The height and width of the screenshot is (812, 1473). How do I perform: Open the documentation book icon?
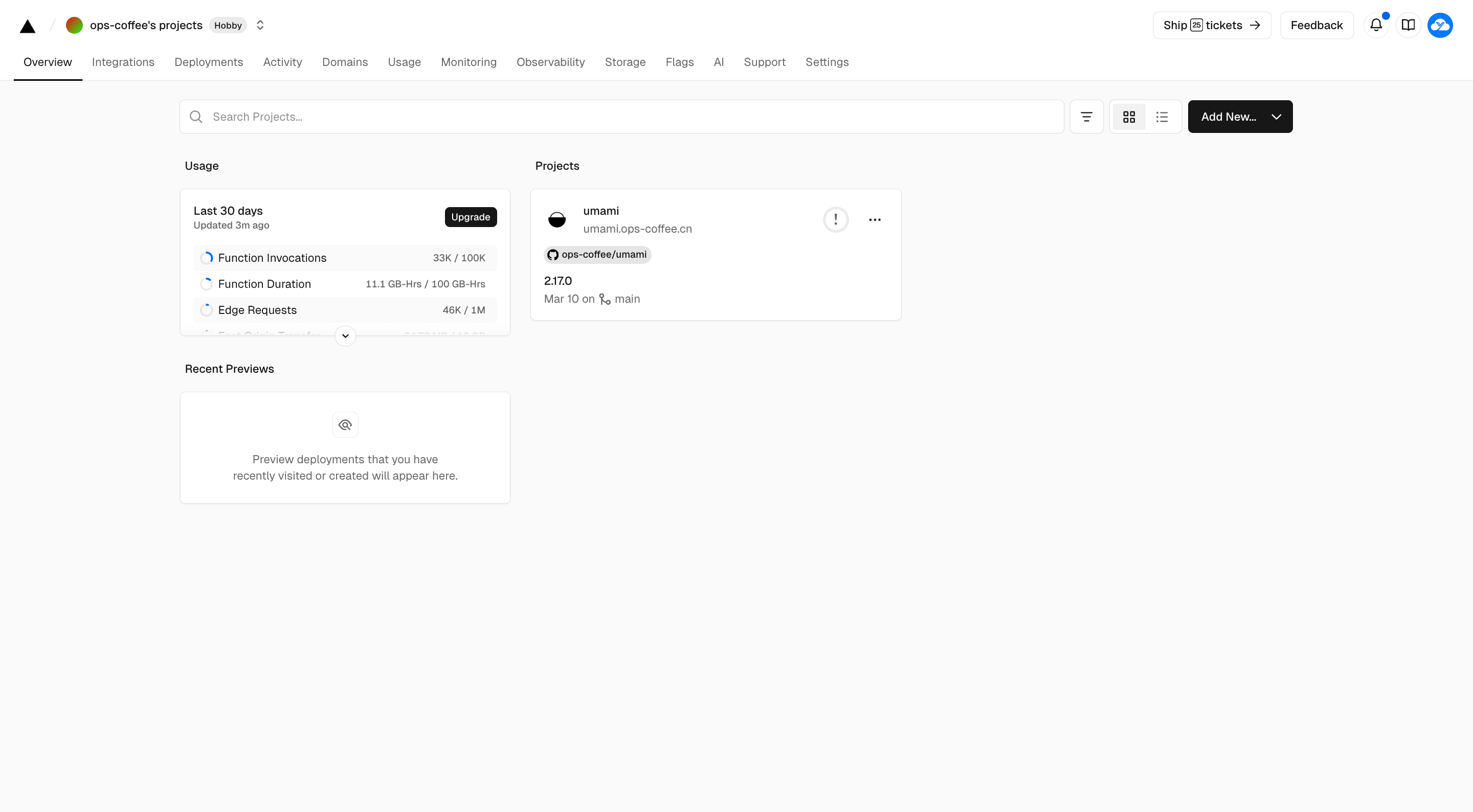click(1408, 25)
